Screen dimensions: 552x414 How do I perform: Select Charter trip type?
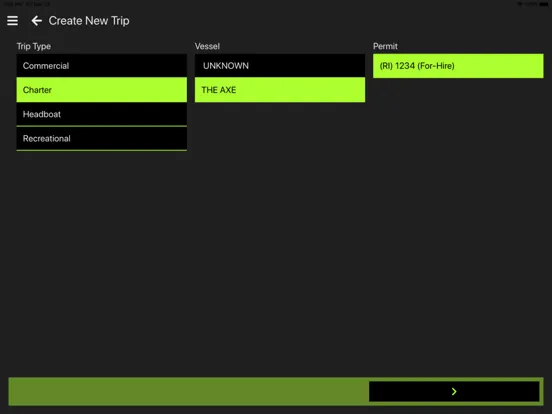pyautogui.click(x=101, y=90)
